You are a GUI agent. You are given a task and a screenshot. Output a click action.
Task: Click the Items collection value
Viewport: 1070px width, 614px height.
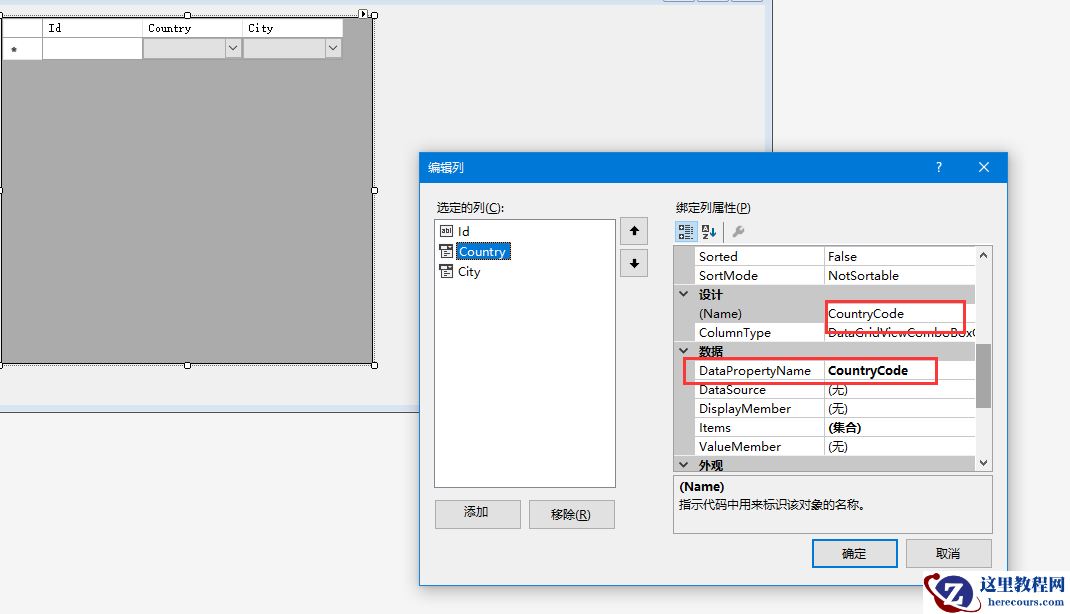coord(899,428)
